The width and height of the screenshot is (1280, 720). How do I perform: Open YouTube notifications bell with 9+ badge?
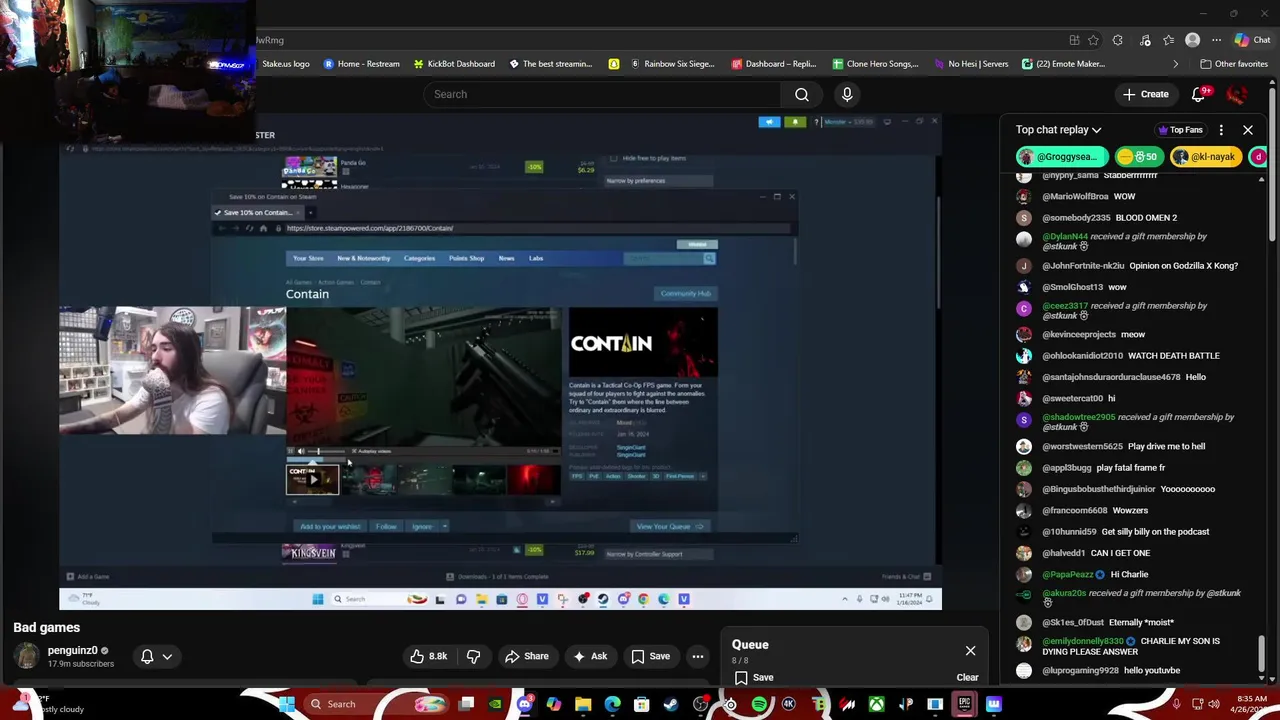[1199, 94]
